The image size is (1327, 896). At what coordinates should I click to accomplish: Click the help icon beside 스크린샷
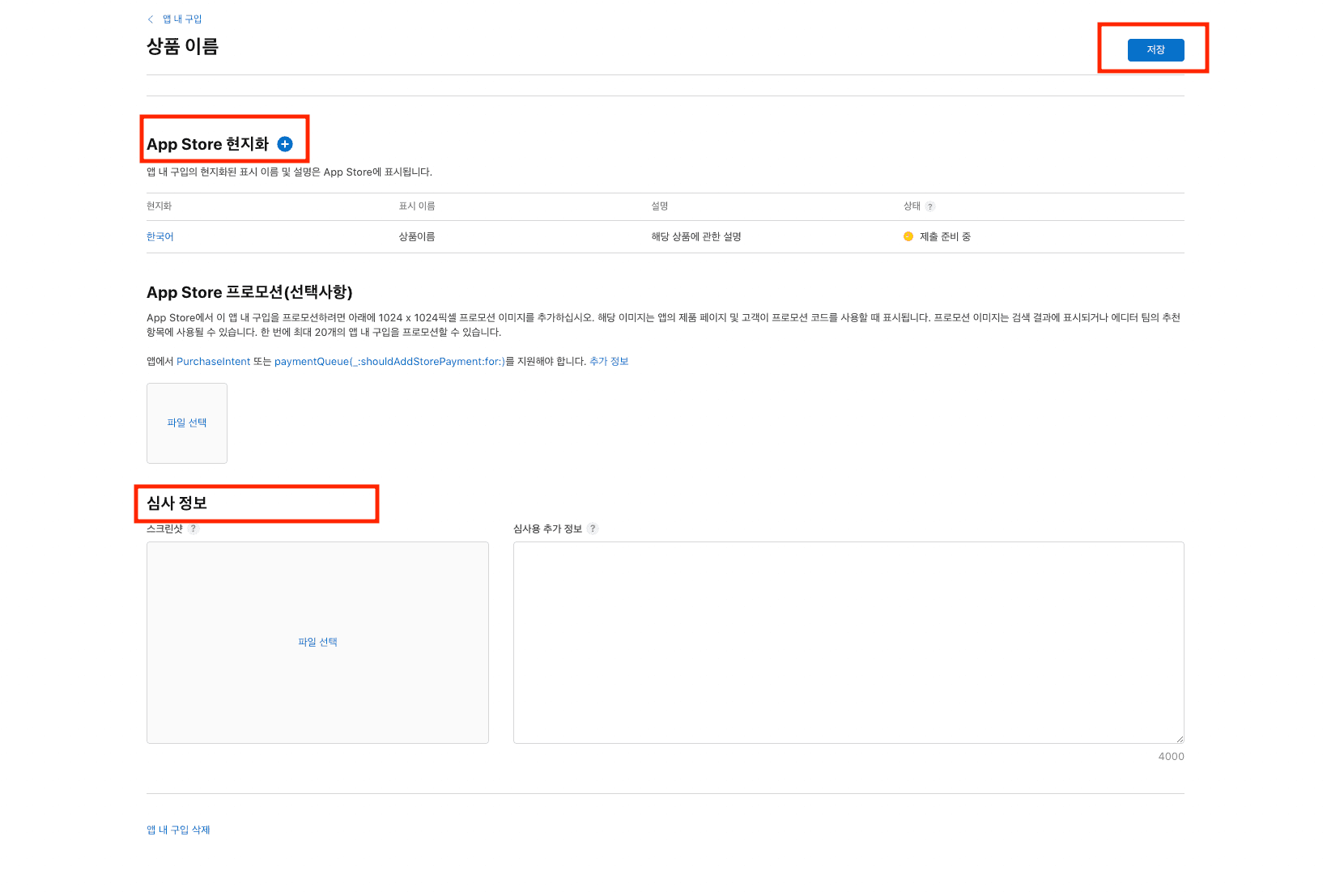[194, 529]
